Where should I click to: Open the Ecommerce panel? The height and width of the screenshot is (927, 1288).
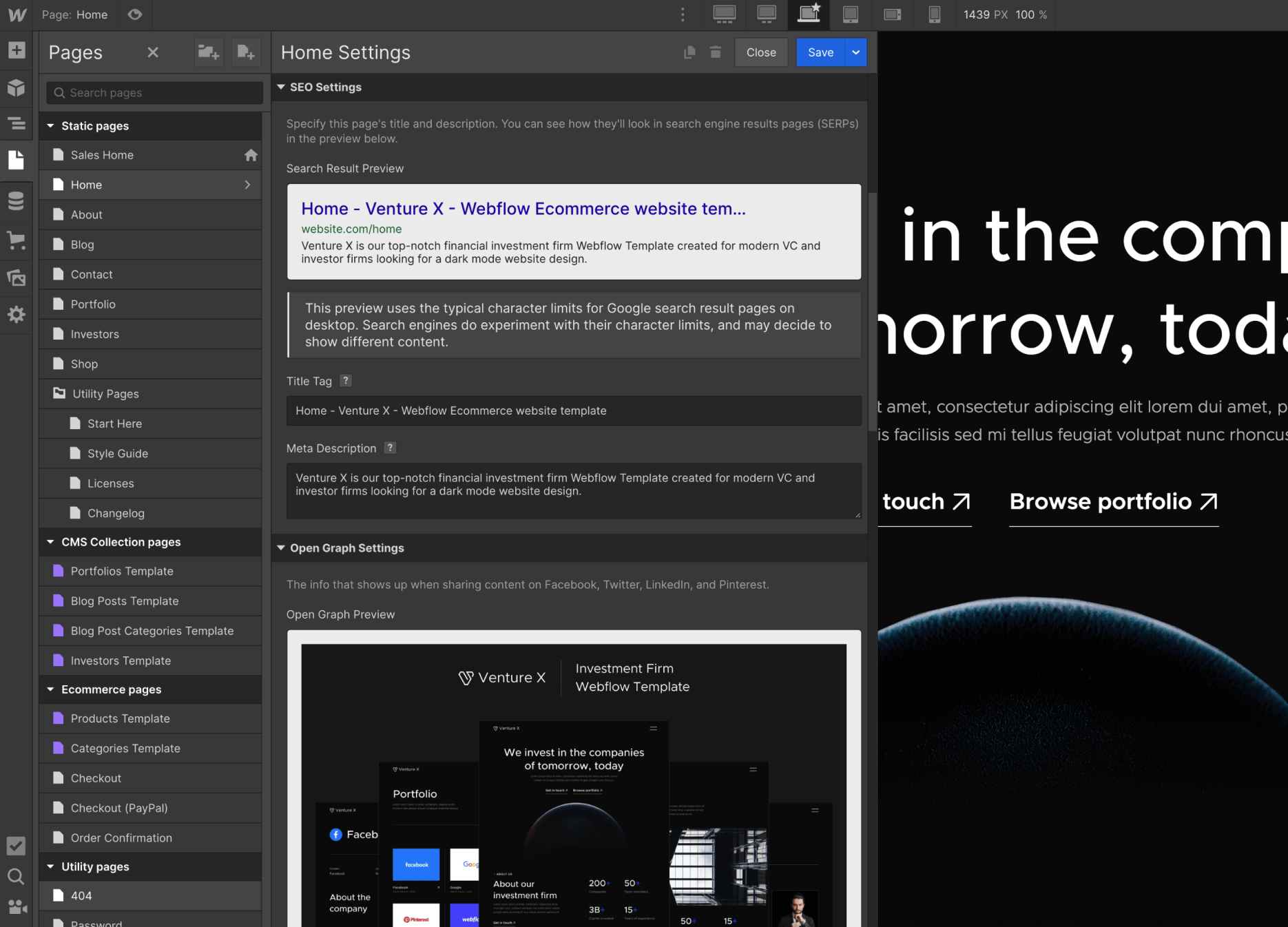[15, 240]
